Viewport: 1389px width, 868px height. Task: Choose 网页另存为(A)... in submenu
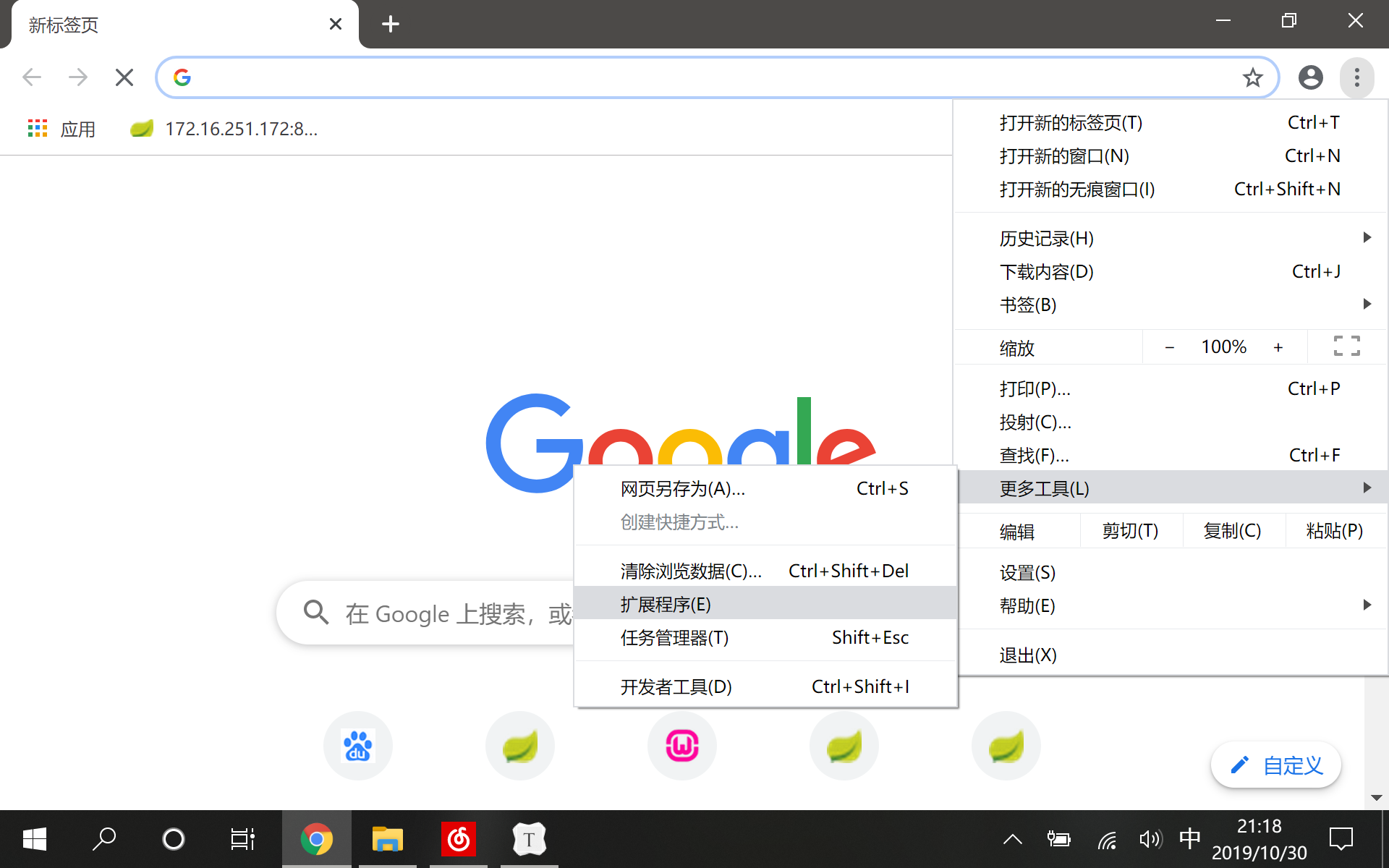point(765,488)
